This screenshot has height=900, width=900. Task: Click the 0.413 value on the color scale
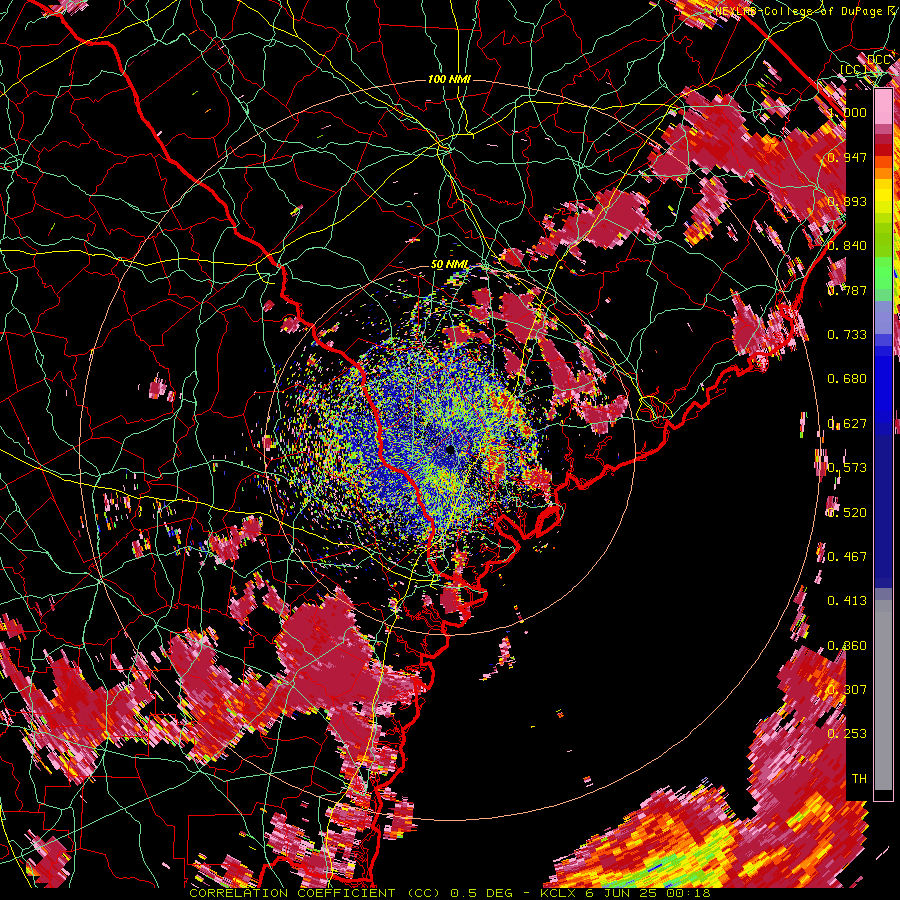(847, 601)
